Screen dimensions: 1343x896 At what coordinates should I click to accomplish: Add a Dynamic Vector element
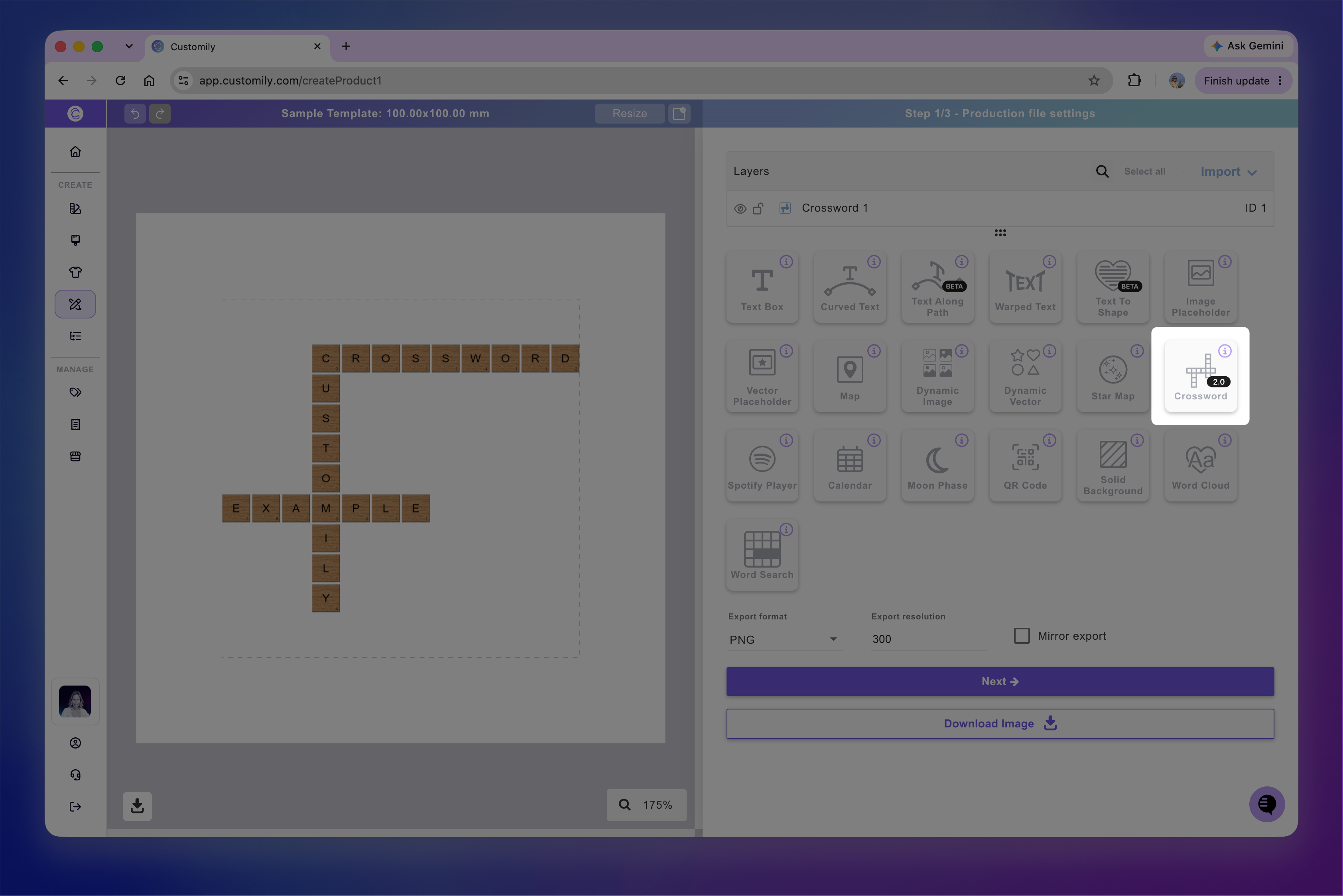pyautogui.click(x=1025, y=377)
